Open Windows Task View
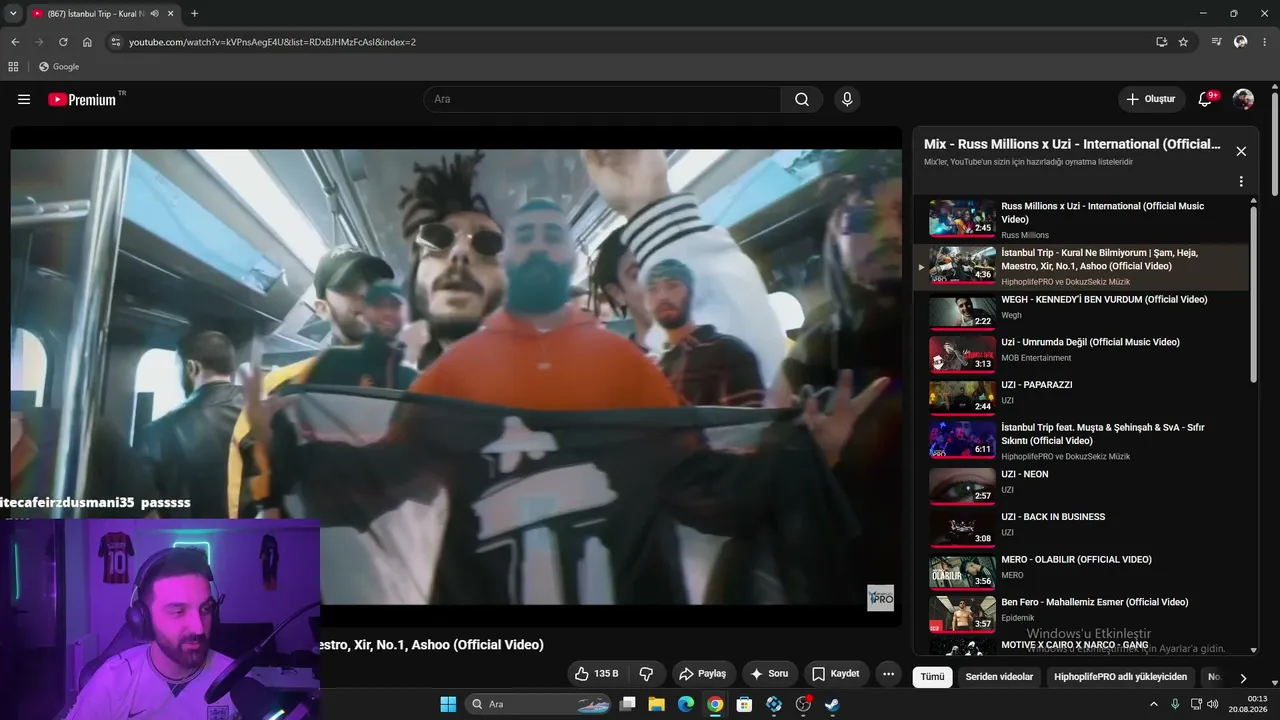1280x720 pixels. [x=628, y=704]
